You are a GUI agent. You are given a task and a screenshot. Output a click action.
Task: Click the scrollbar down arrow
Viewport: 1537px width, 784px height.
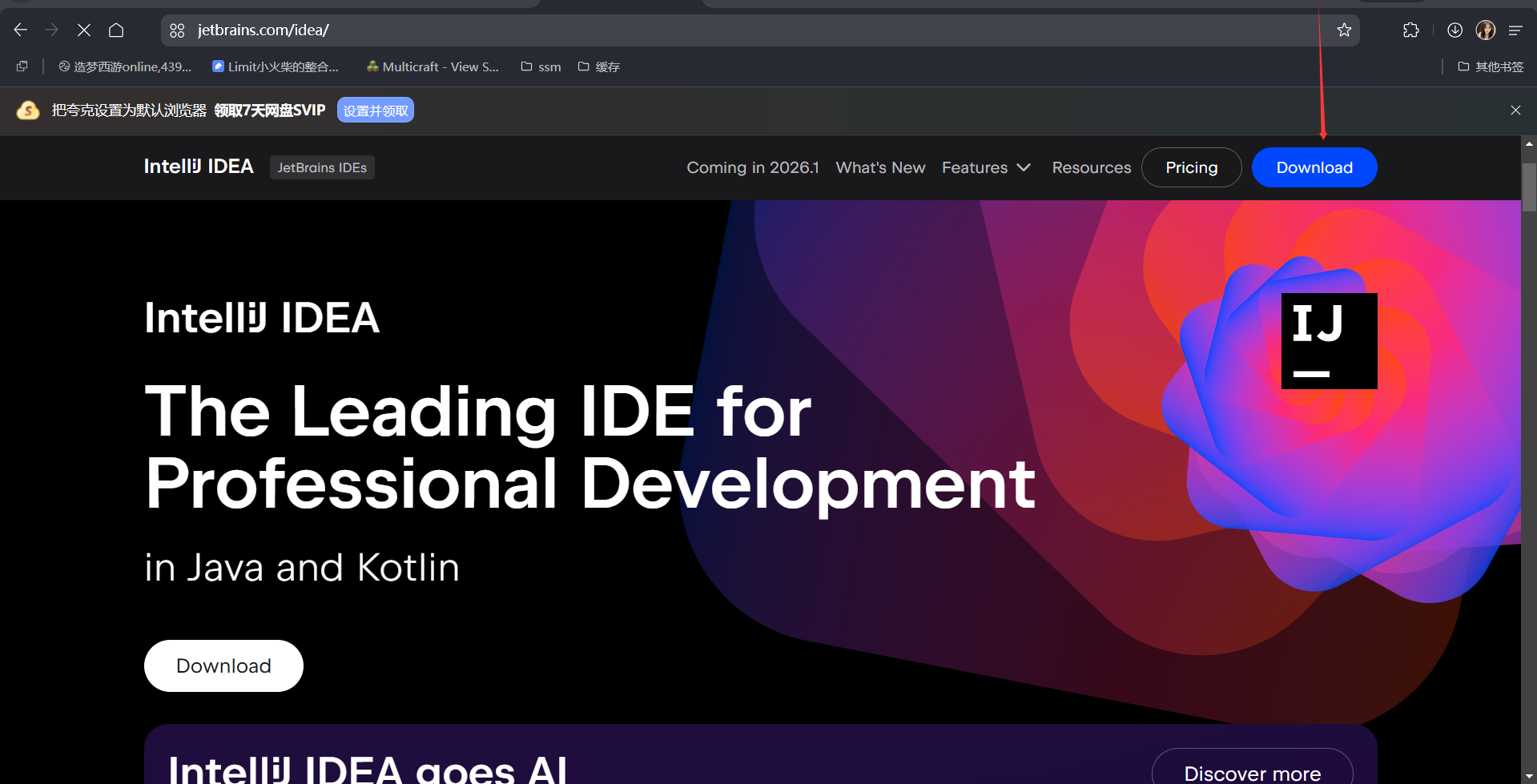tap(1529, 777)
